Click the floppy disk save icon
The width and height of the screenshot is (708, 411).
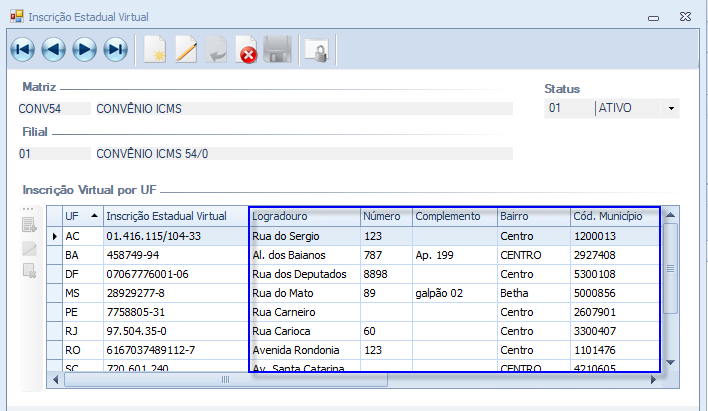click(278, 50)
